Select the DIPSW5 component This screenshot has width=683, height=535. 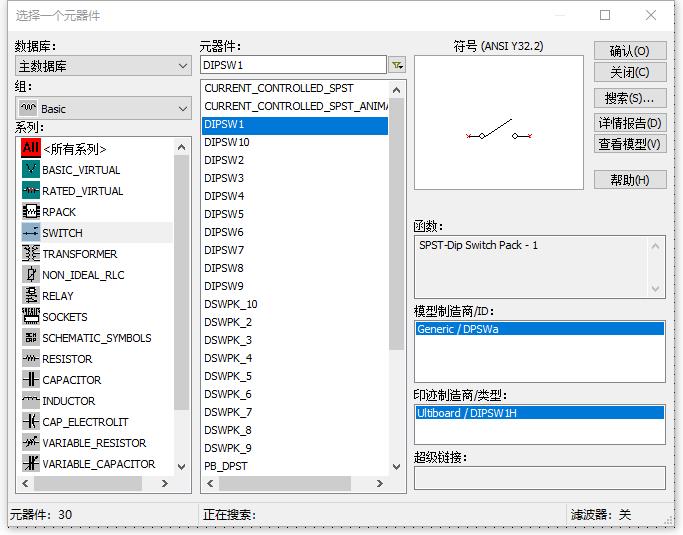tap(295, 214)
